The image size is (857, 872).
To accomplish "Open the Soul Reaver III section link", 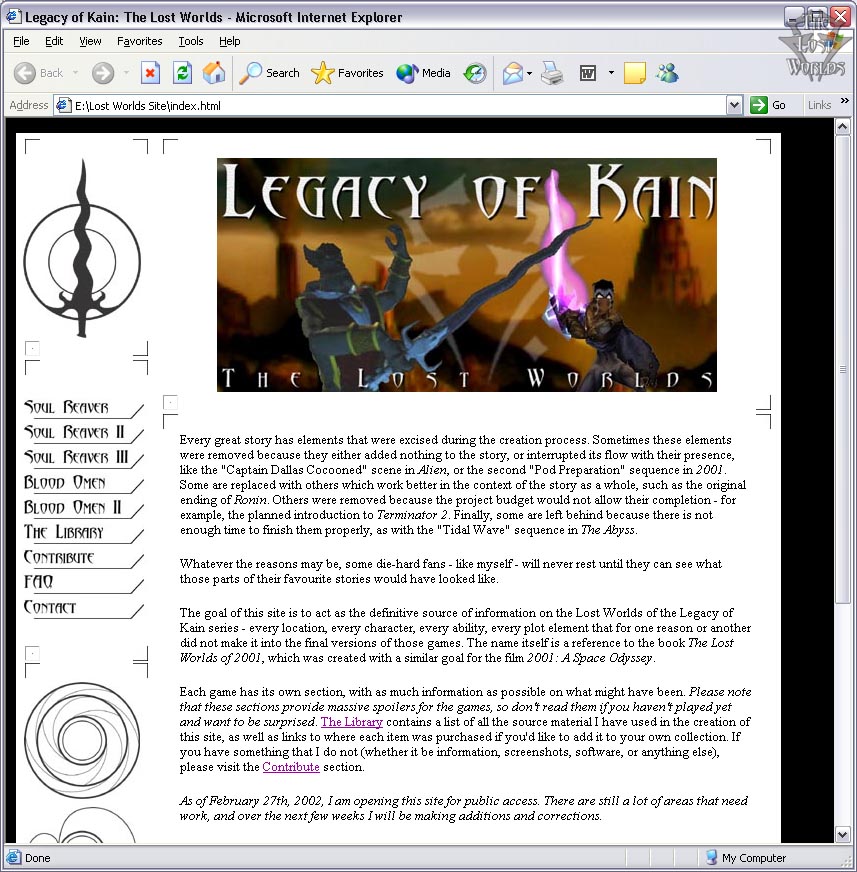I will click(83, 458).
